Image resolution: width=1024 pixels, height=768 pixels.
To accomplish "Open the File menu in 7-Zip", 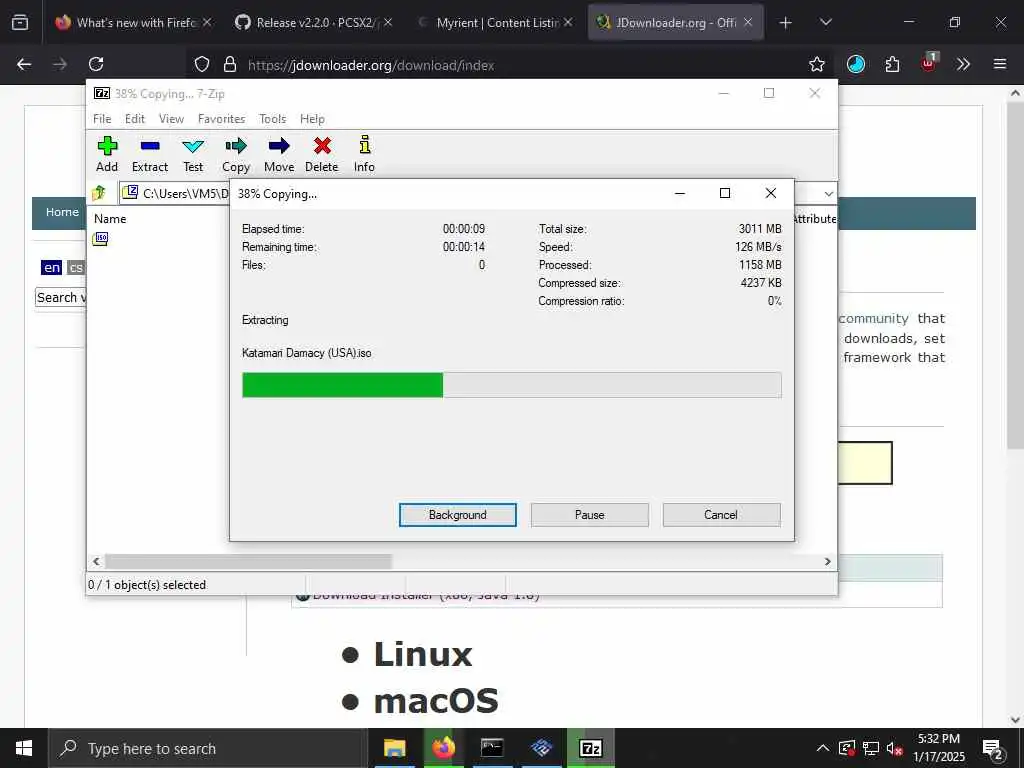I will (102, 119).
